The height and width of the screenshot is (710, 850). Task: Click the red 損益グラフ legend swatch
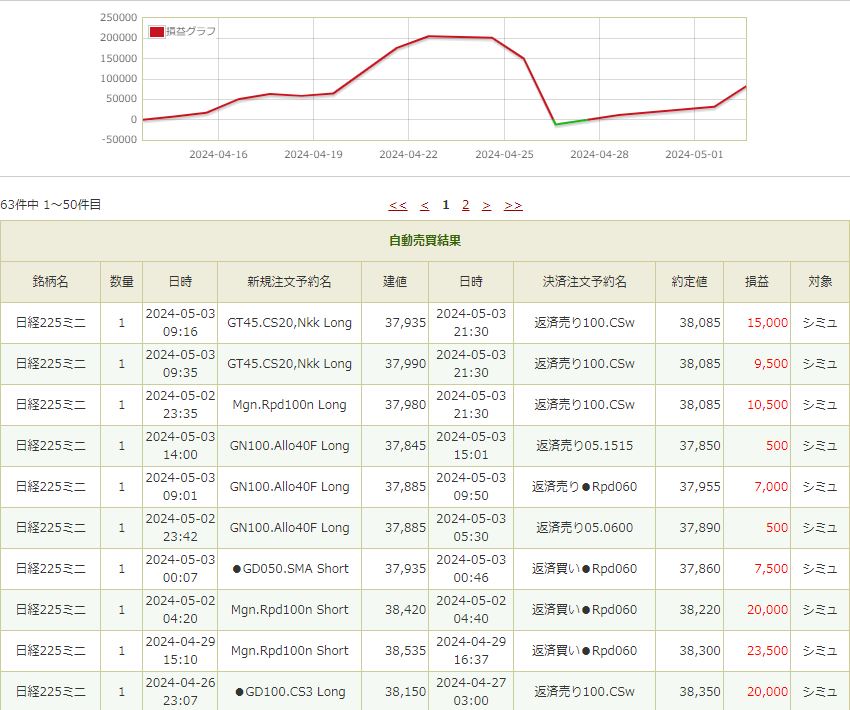click(157, 32)
